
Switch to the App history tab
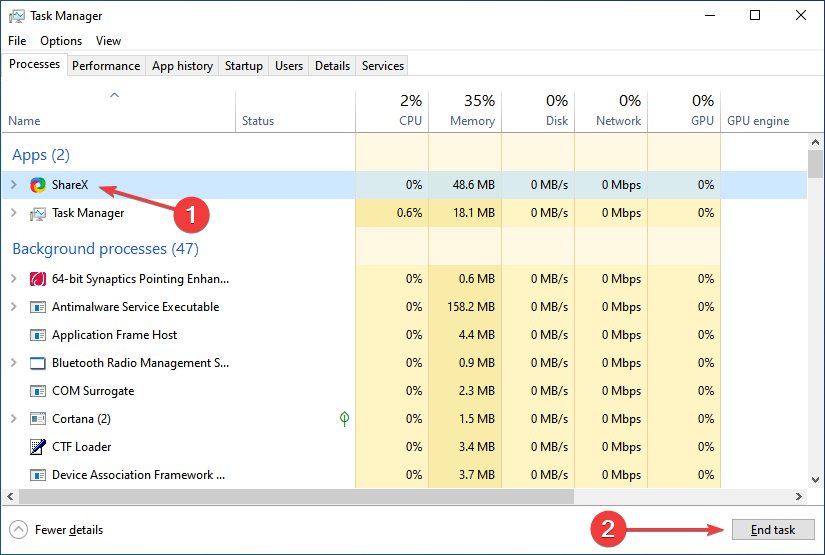pyautogui.click(x=182, y=66)
